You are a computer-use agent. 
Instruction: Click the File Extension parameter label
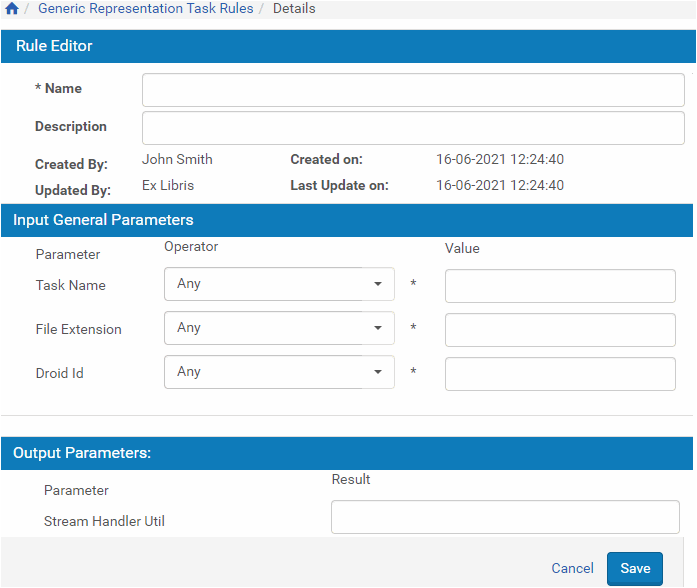pos(78,329)
